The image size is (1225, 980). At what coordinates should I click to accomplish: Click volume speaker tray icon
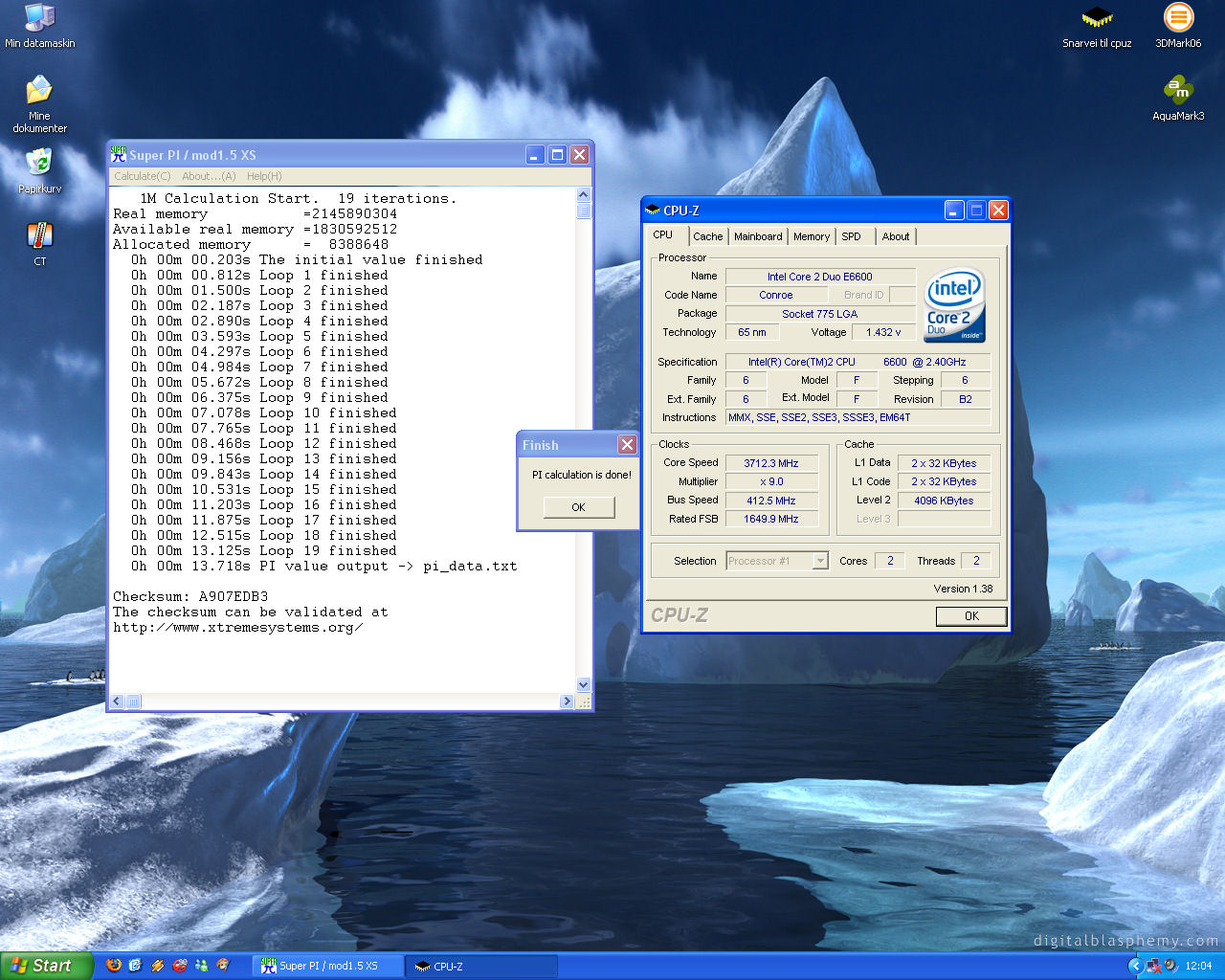[1170, 966]
